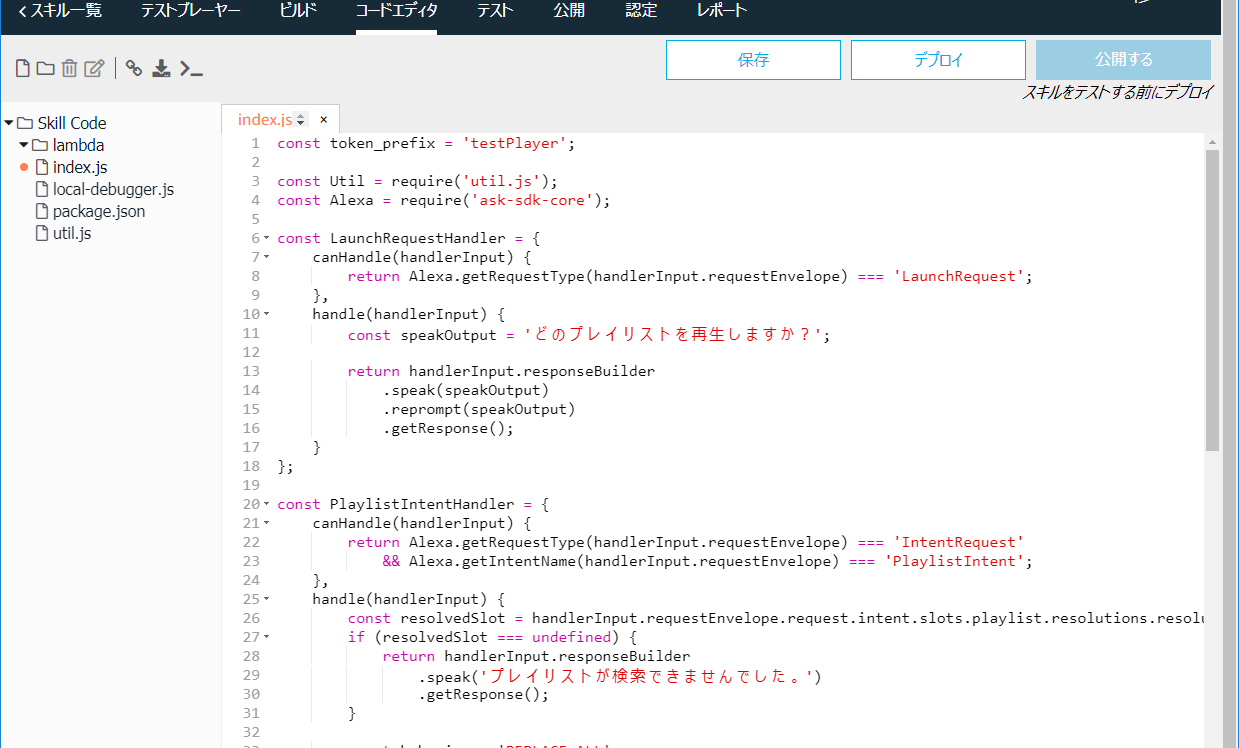Open the 認定 tab

tap(641, 11)
